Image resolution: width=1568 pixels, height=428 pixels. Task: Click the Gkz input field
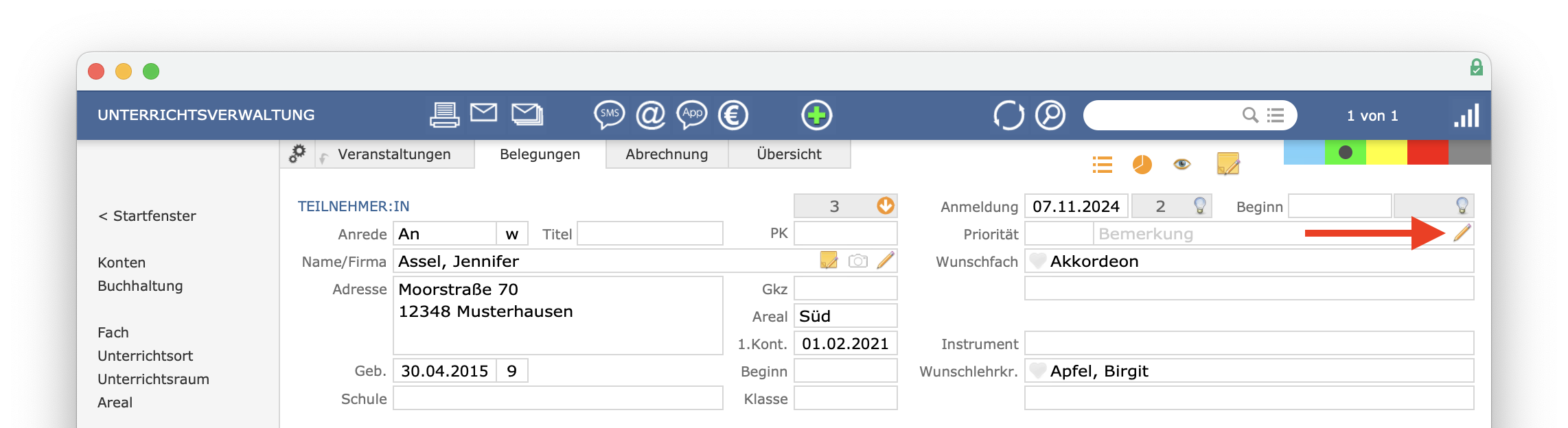click(846, 288)
